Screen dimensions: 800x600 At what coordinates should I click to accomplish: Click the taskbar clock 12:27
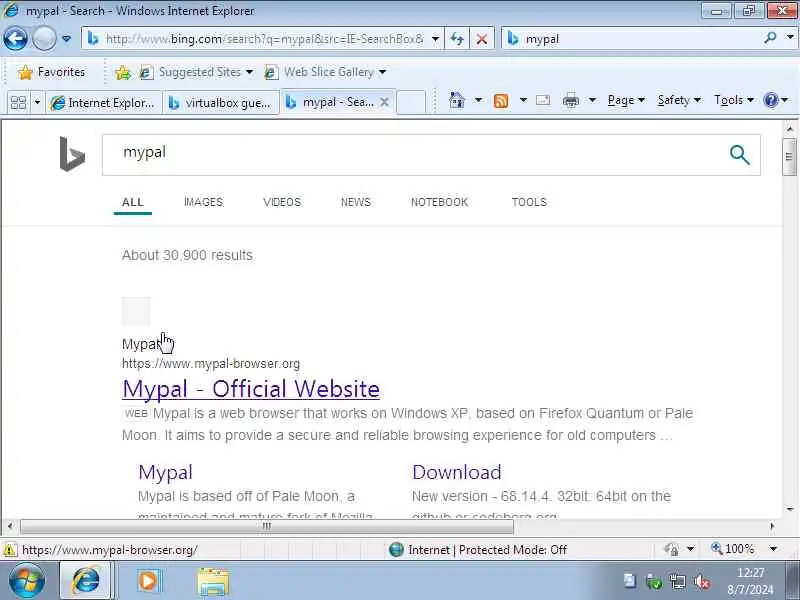tap(751, 572)
